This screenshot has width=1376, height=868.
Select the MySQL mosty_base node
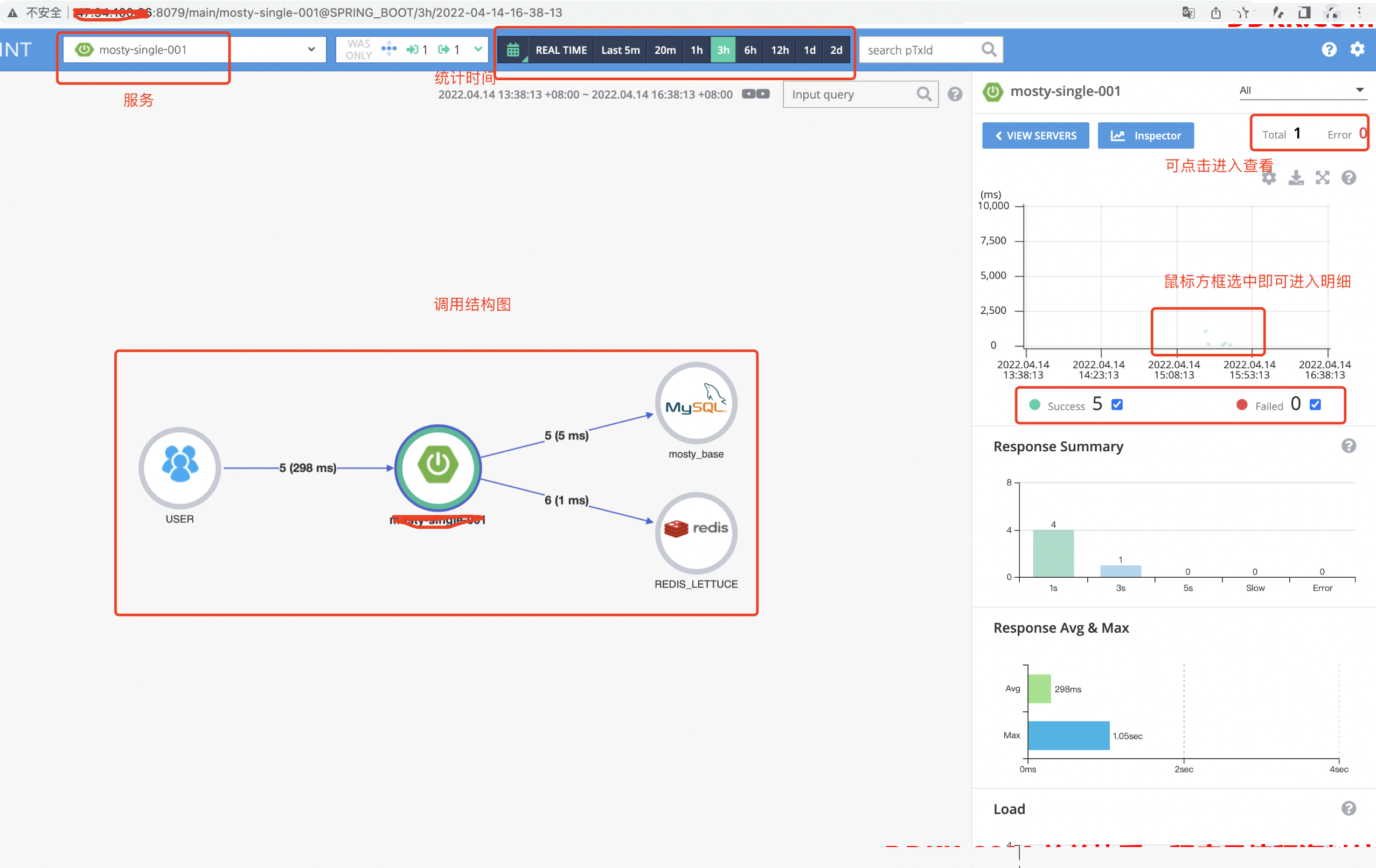point(696,403)
